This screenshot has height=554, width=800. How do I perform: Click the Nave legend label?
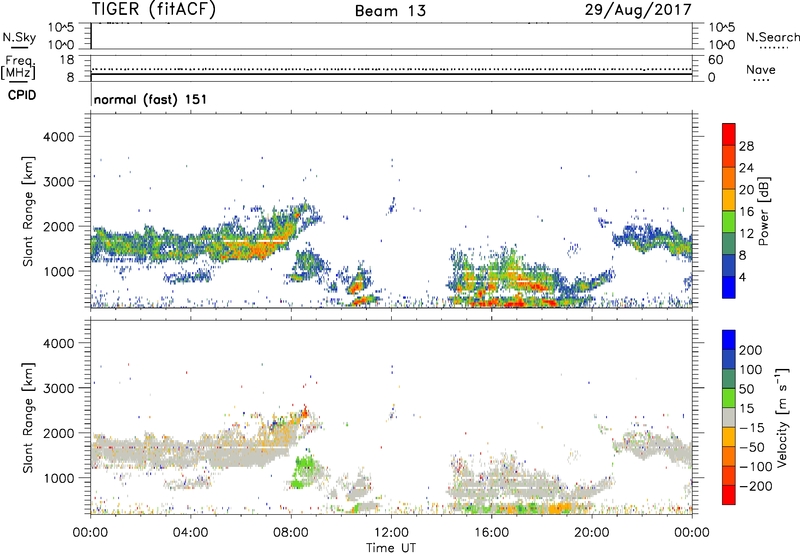coord(761,69)
